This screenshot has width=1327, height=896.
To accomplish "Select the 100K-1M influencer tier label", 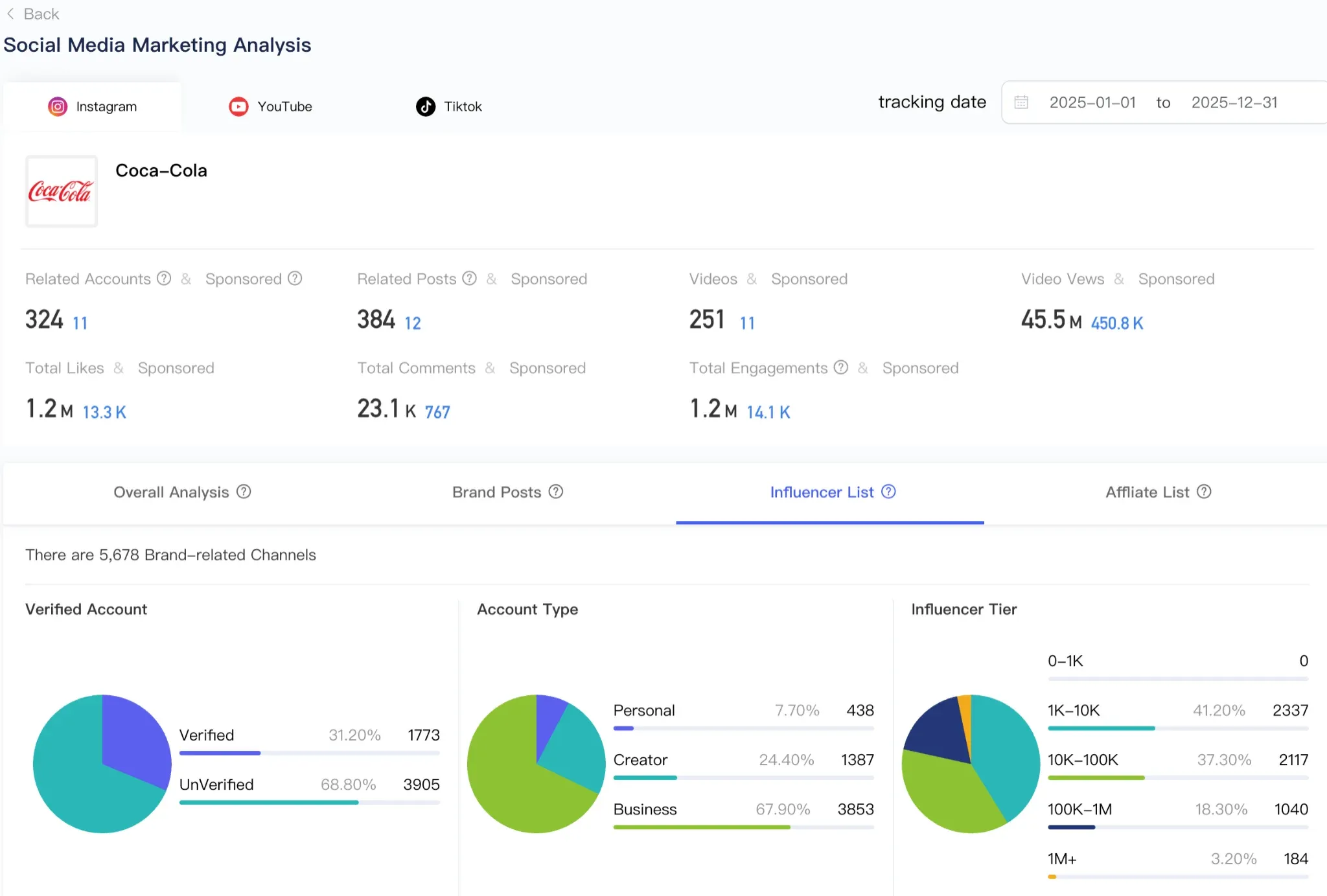I will (1080, 809).
